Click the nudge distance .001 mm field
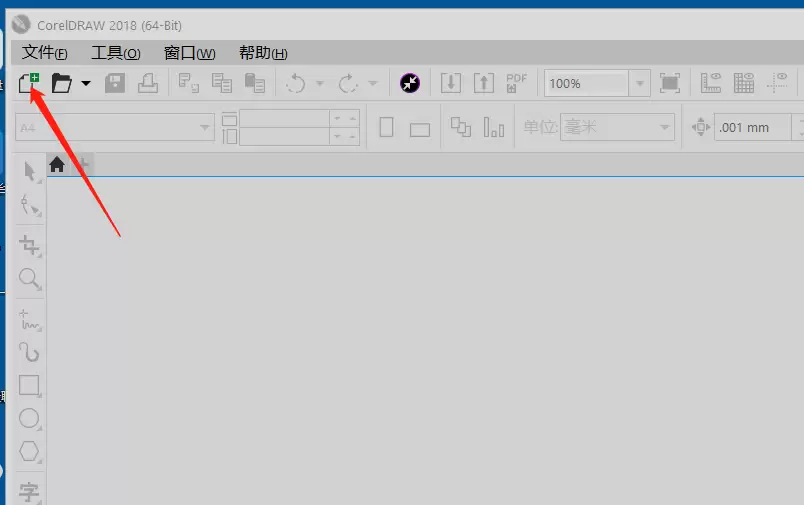This screenshot has height=505, width=804. pos(752,127)
